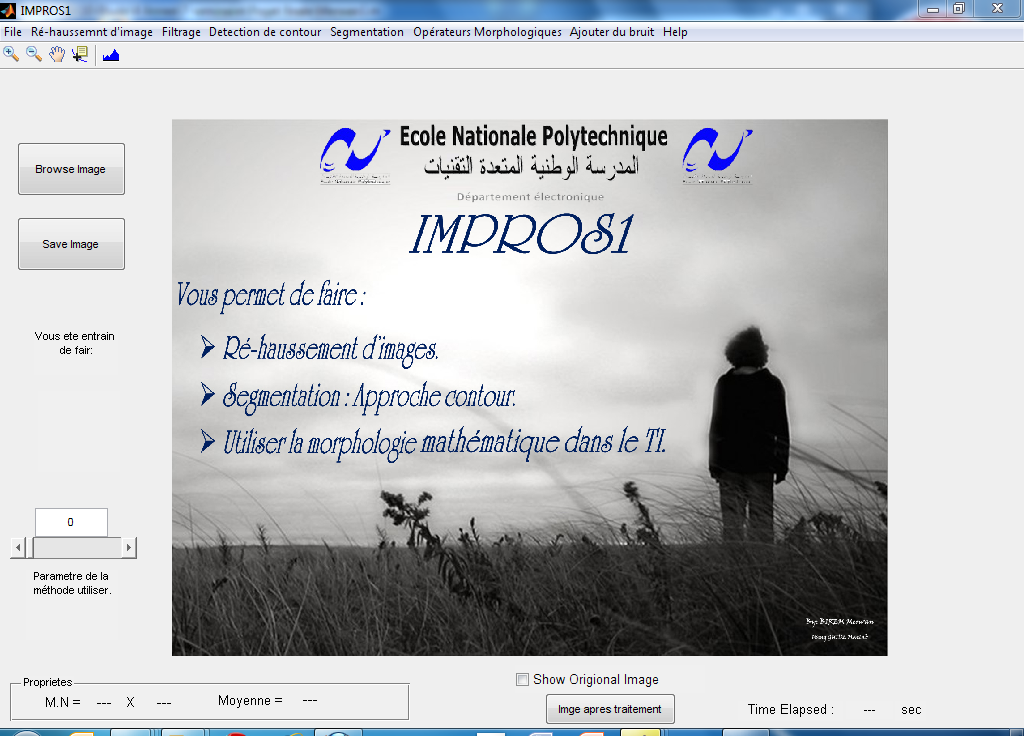Open the Filtrage menu

pos(181,32)
